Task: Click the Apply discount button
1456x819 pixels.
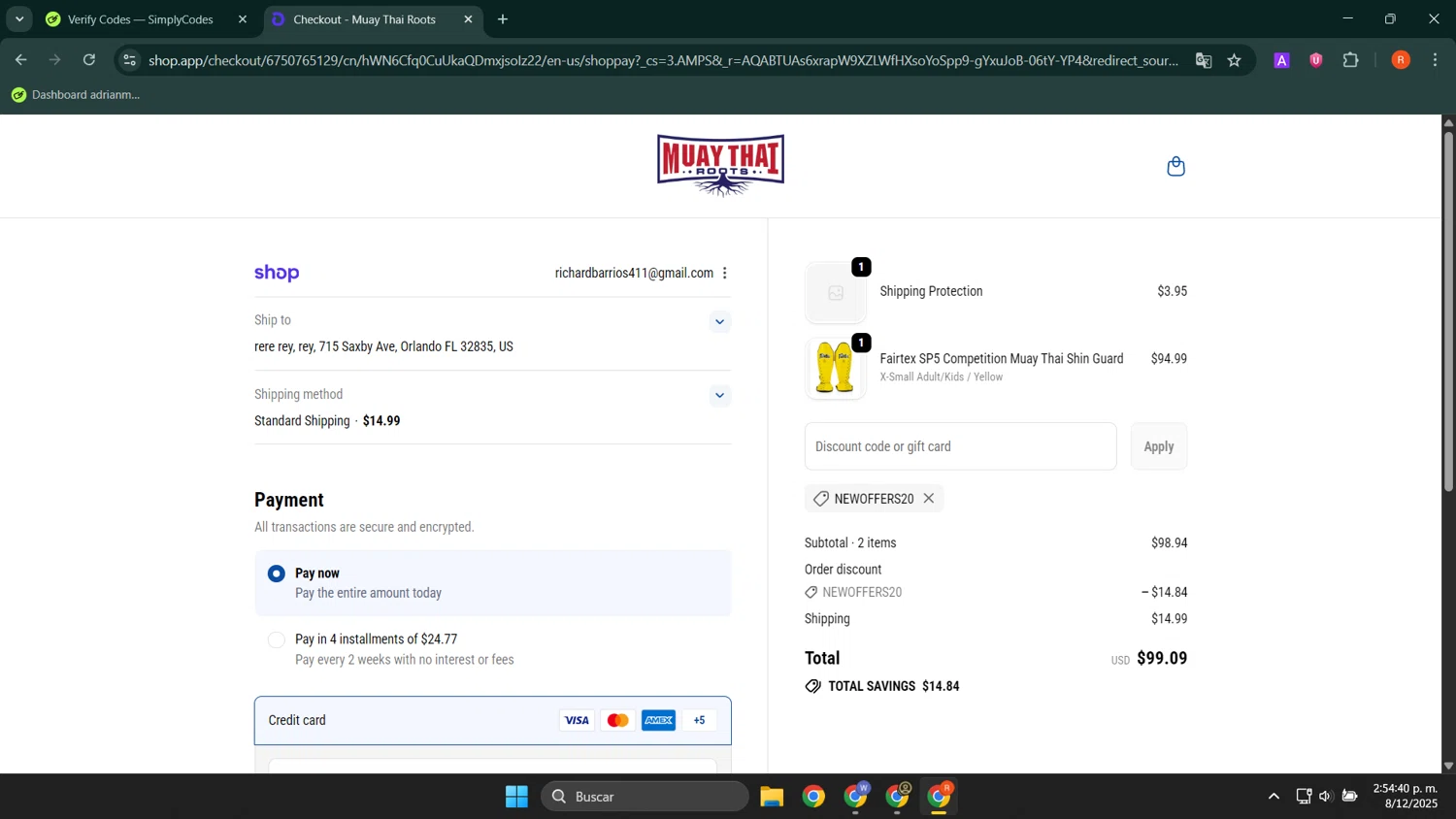Action: (1158, 446)
